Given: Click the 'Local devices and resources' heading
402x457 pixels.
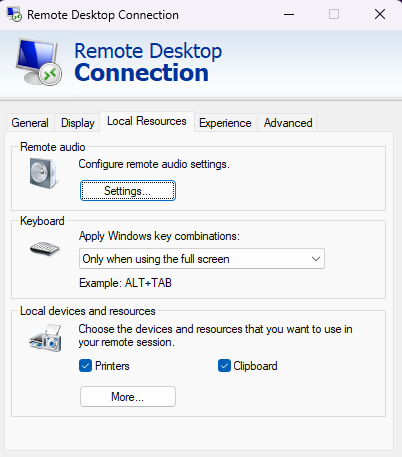Looking at the screenshot, I should pyautogui.click(x=88, y=311).
